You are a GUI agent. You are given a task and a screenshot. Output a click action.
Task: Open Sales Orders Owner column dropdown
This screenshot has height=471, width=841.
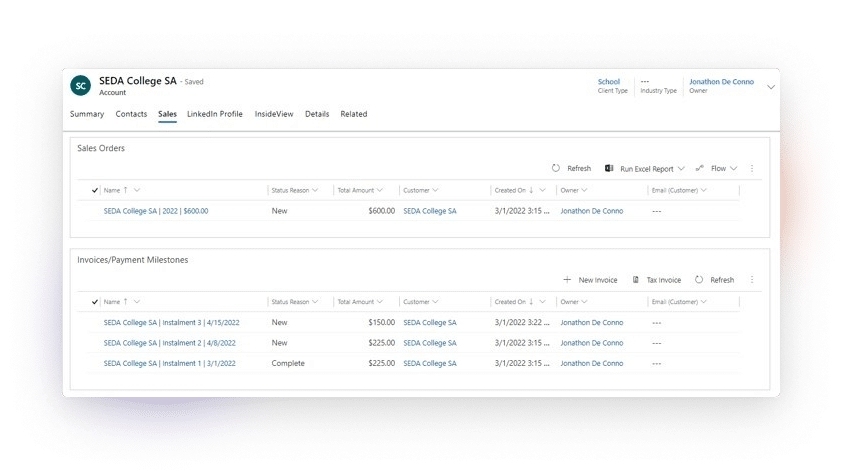pyautogui.click(x=584, y=190)
